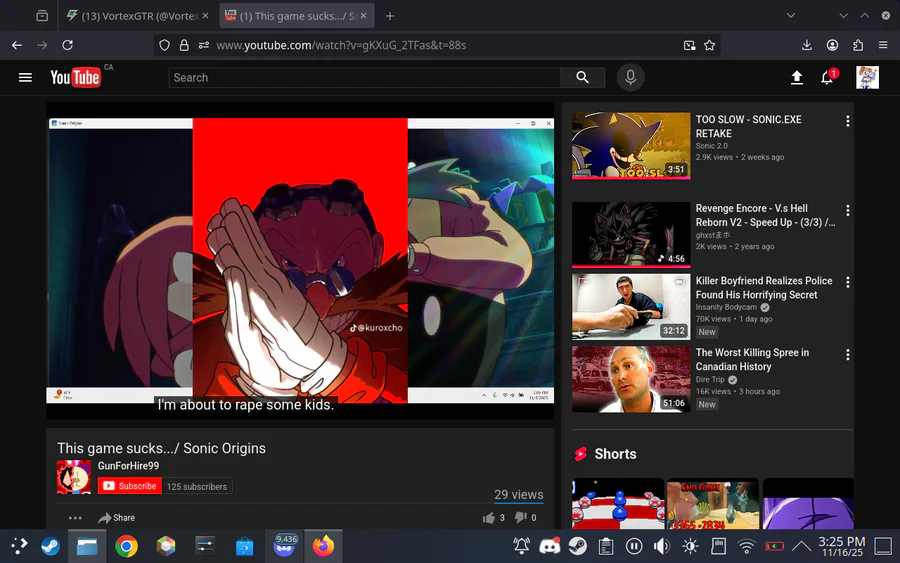Open a new browser tab
The height and width of the screenshot is (563, 900).
coord(390,16)
